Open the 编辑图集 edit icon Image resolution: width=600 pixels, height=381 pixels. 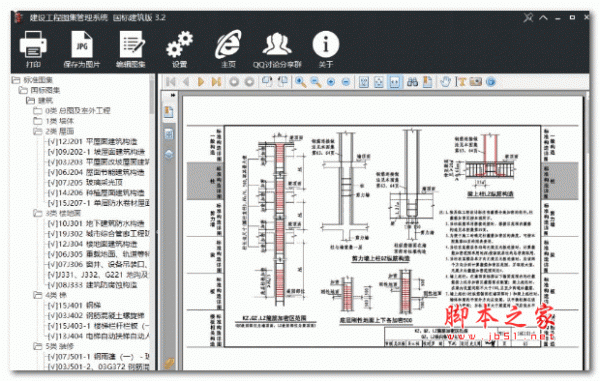131,44
